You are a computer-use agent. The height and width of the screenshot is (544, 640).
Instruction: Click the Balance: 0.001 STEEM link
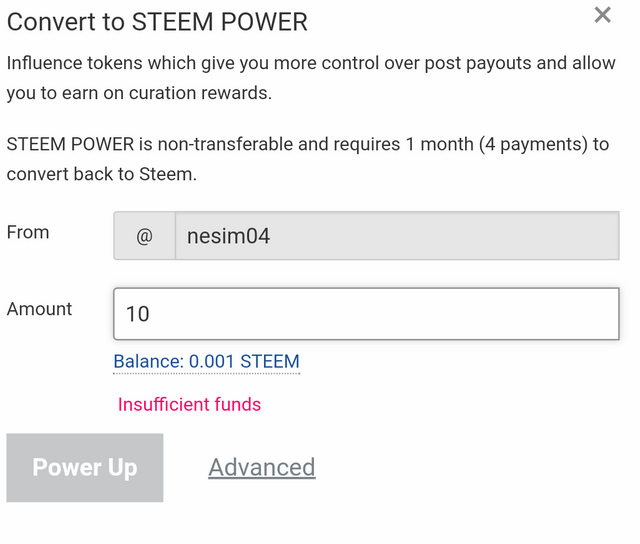pos(206,362)
